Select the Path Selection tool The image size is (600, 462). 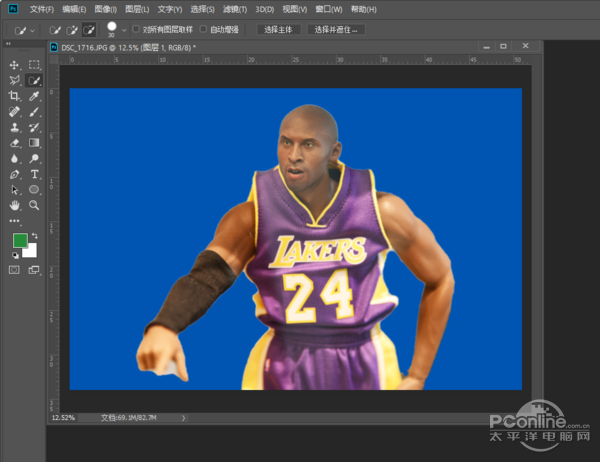[14, 190]
